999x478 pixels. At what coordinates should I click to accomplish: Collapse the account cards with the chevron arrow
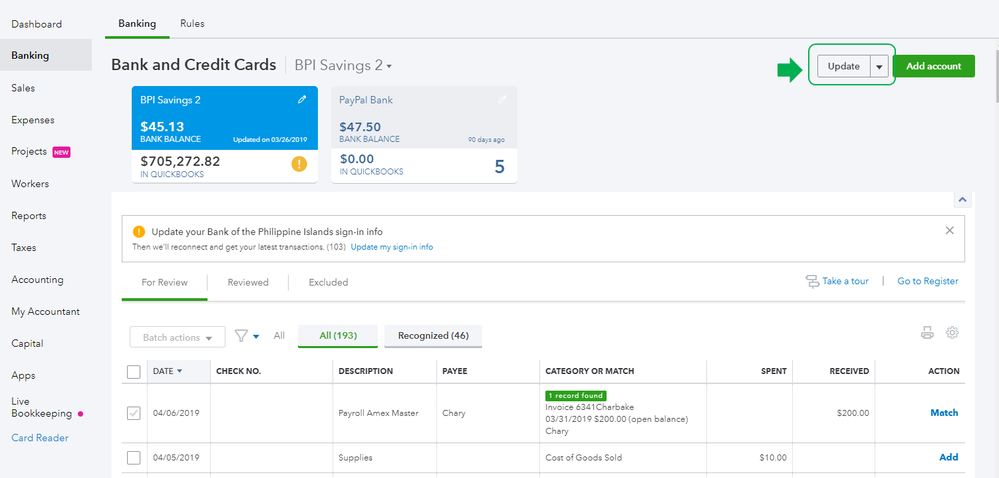[x=961, y=200]
